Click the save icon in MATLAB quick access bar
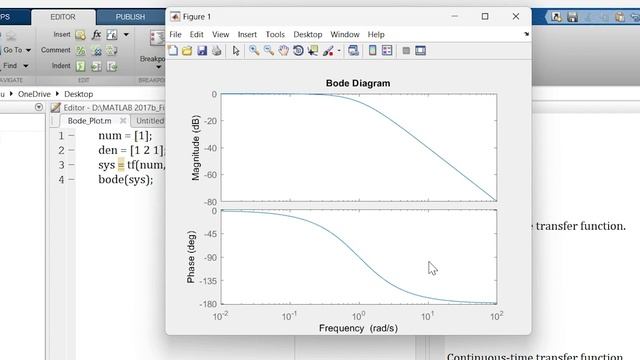Image resolution: width=640 pixels, height=360 pixels. tap(572, 17)
